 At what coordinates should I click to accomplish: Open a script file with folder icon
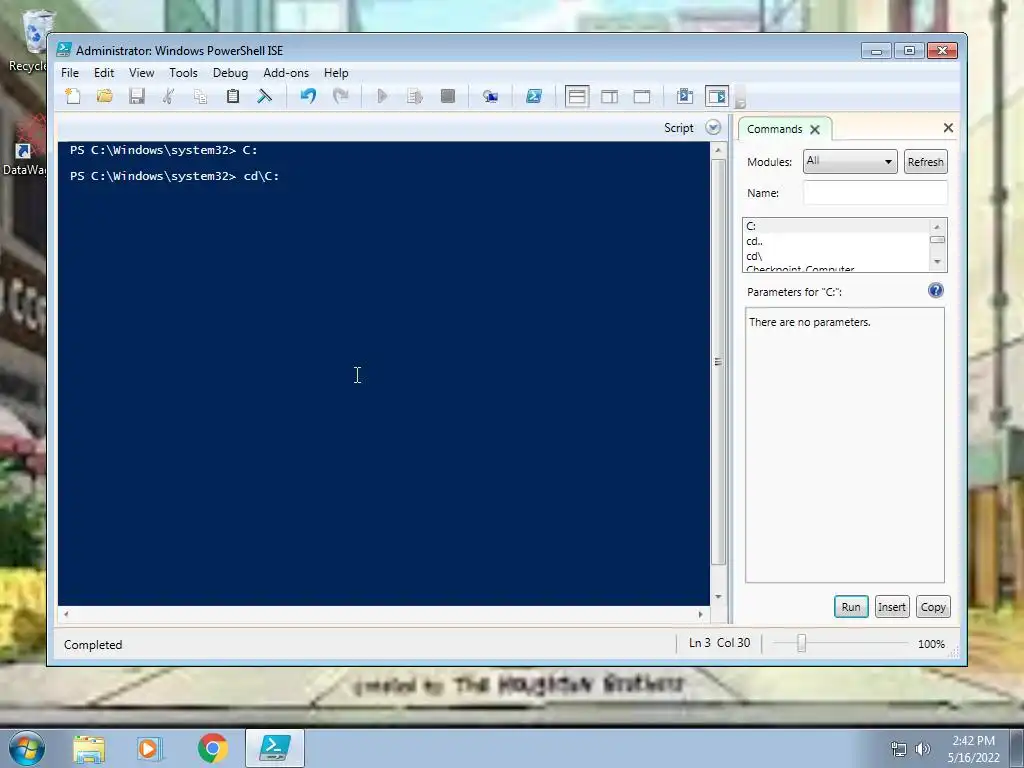(104, 97)
